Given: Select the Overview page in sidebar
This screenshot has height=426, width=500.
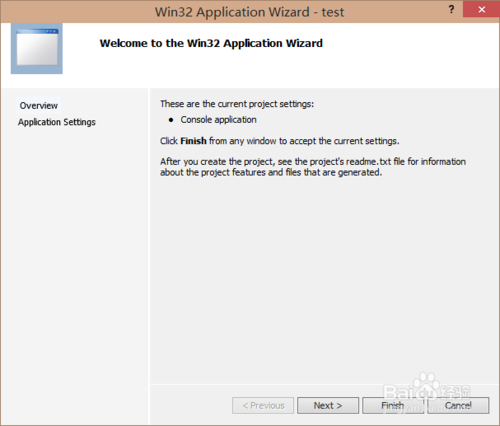Looking at the screenshot, I should click(x=39, y=105).
